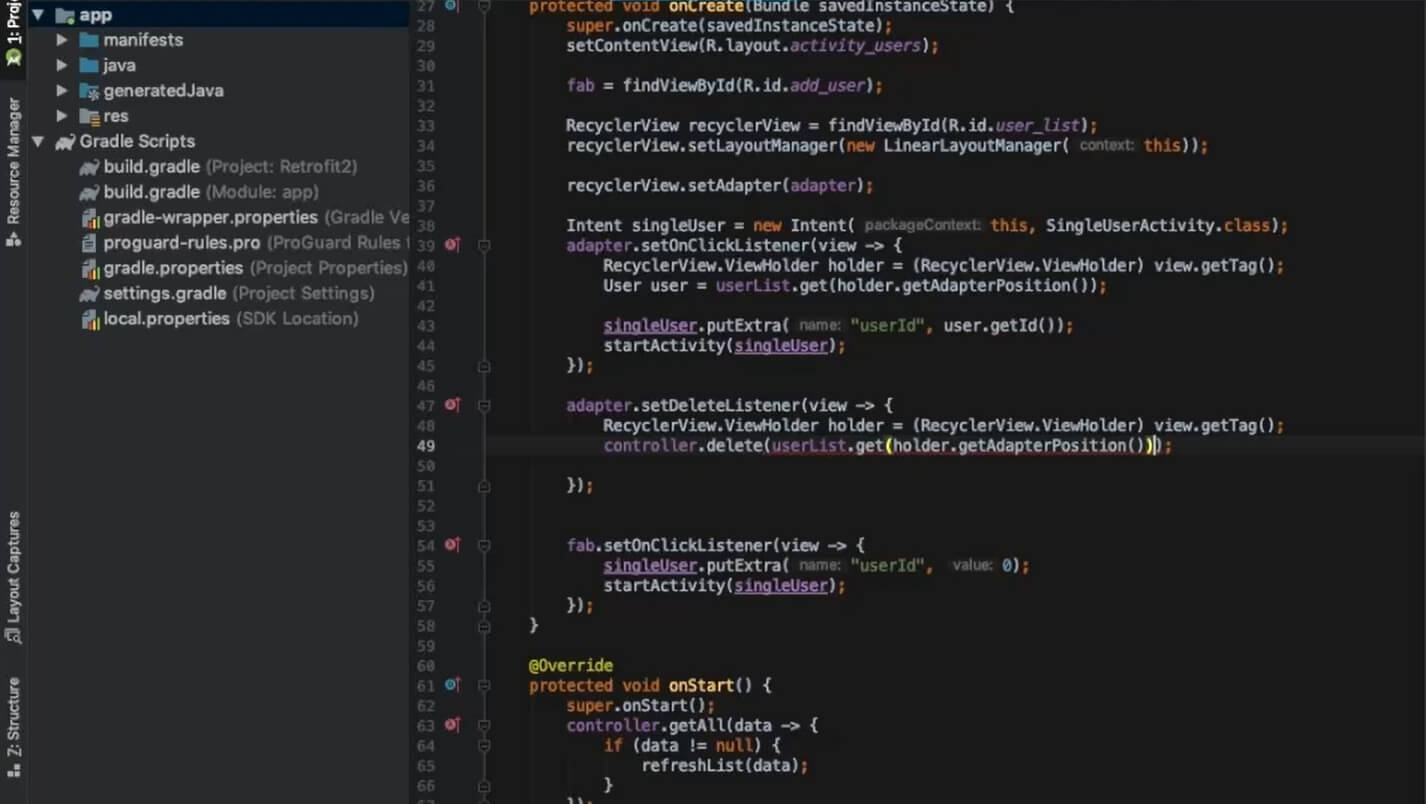This screenshot has width=1426, height=804.
Task: Click the @Override annotation on line 60
Action: 571,666
